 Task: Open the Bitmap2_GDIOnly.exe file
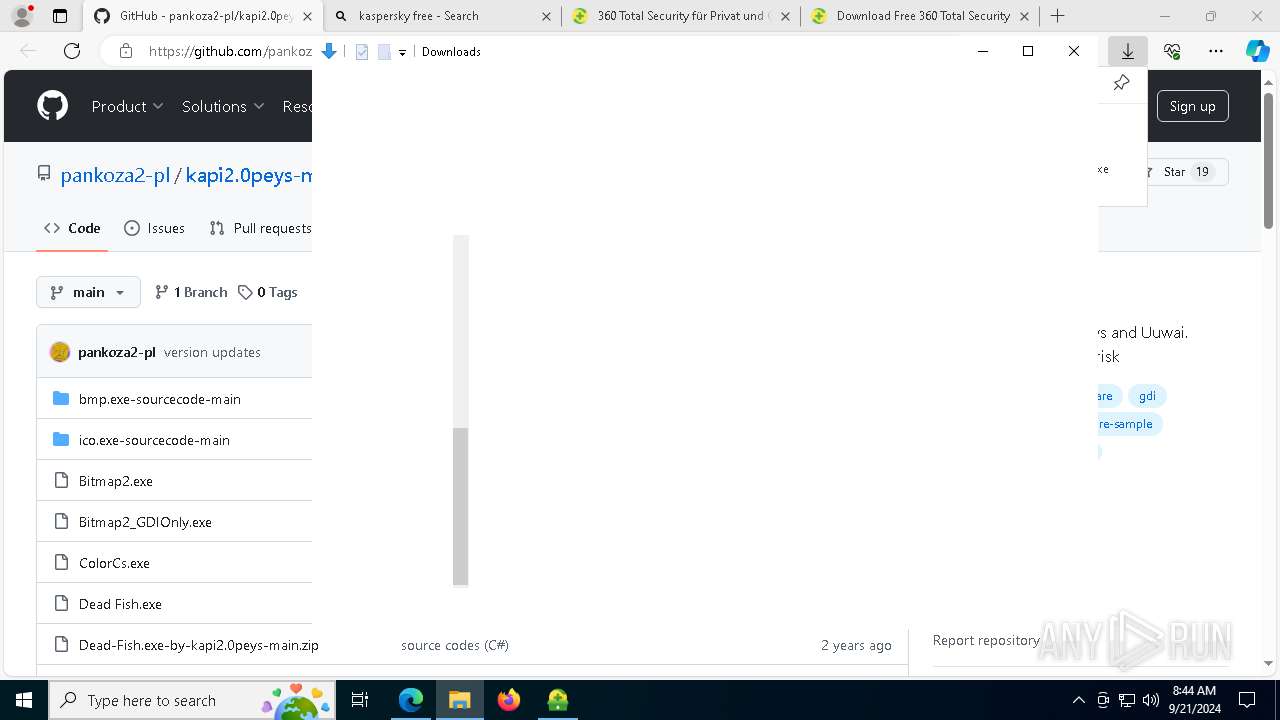click(x=145, y=522)
